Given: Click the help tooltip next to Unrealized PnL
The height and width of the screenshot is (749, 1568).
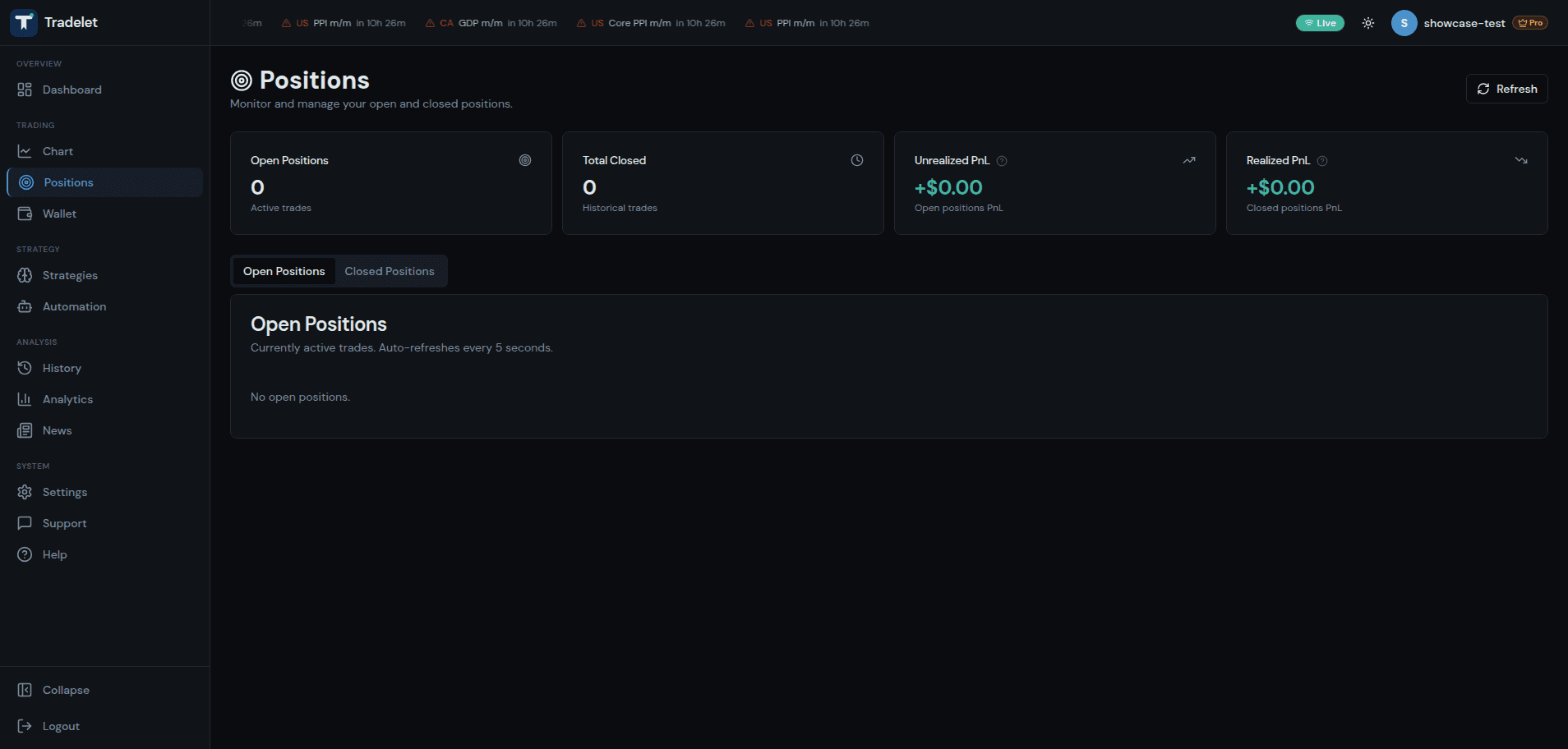Looking at the screenshot, I should click(x=1003, y=161).
